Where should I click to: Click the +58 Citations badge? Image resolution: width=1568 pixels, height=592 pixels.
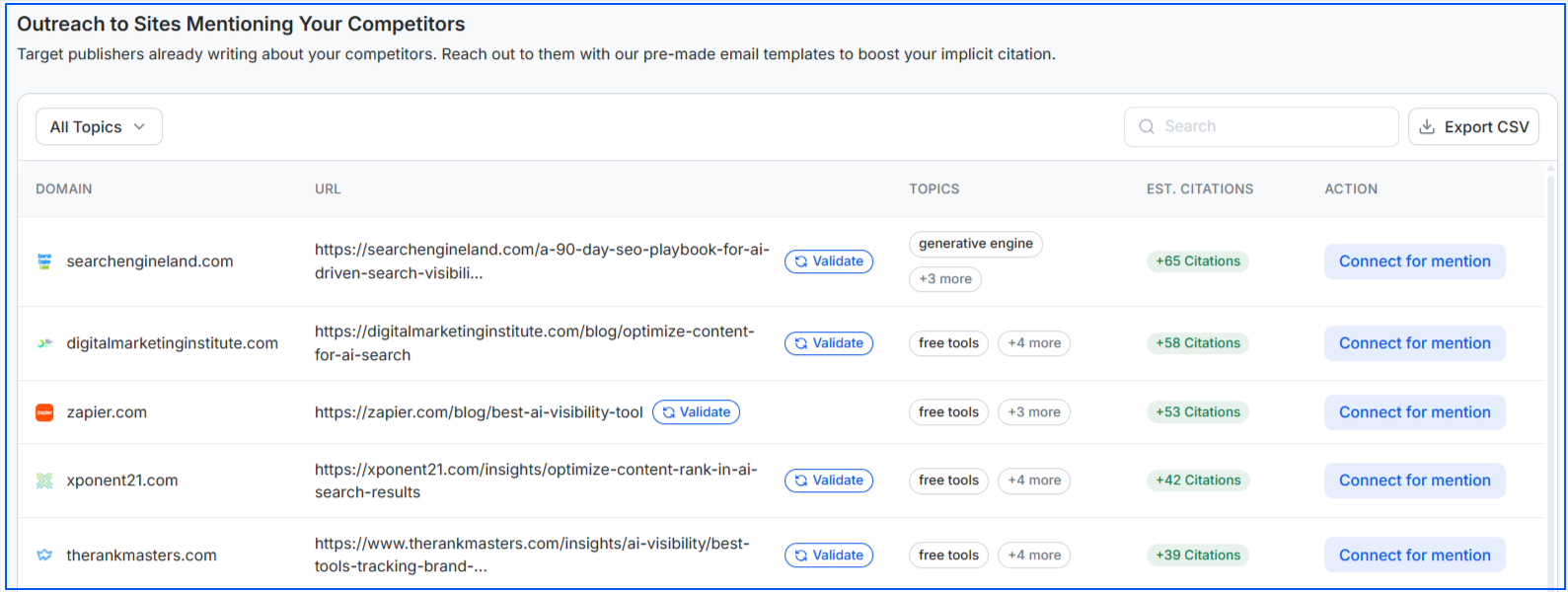(x=1198, y=343)
